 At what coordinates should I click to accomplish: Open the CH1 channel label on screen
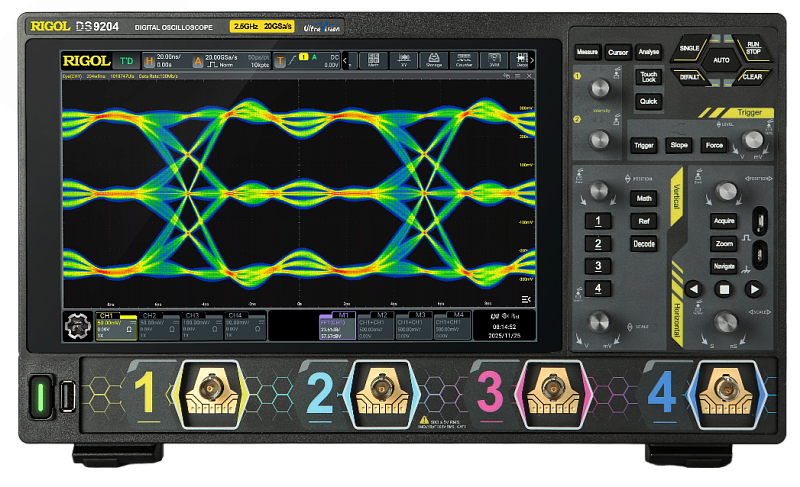click(x=106, y=316)
